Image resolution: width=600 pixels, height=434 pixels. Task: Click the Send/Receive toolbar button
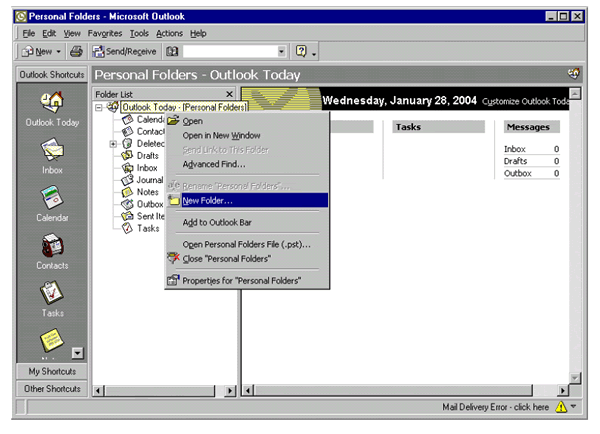(125, 51)
